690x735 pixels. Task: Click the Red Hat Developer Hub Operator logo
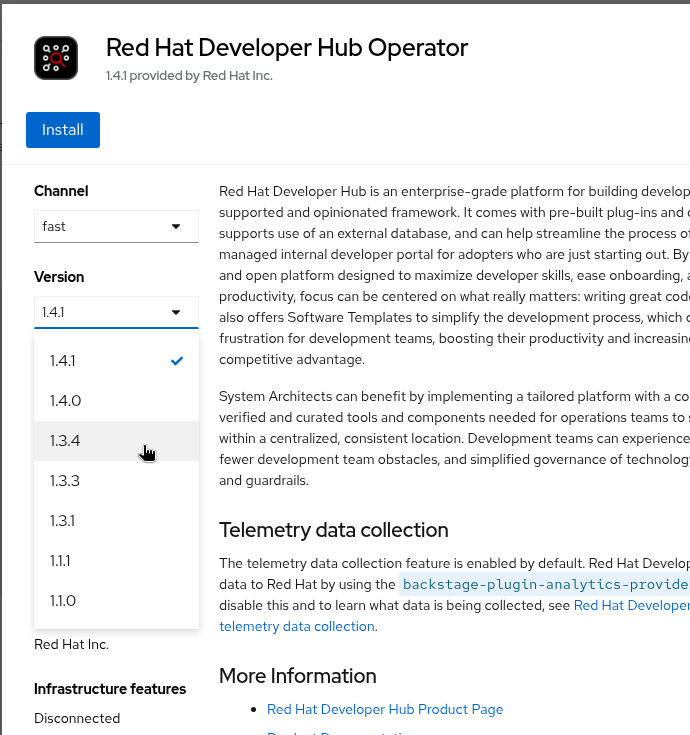pos(56,58)
